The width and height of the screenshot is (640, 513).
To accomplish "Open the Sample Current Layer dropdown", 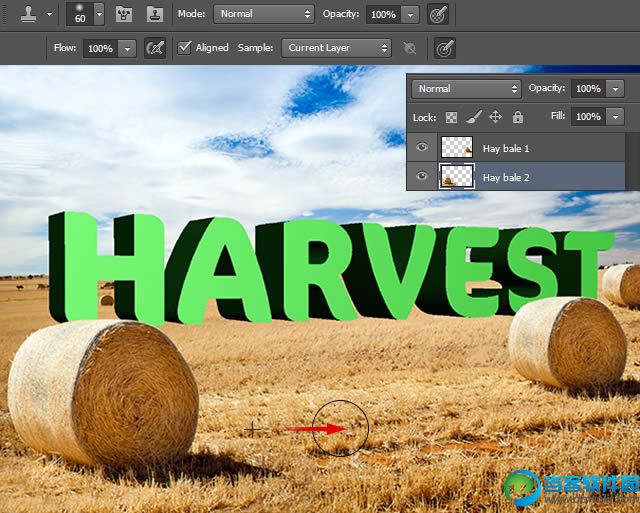I will (336, 48).
